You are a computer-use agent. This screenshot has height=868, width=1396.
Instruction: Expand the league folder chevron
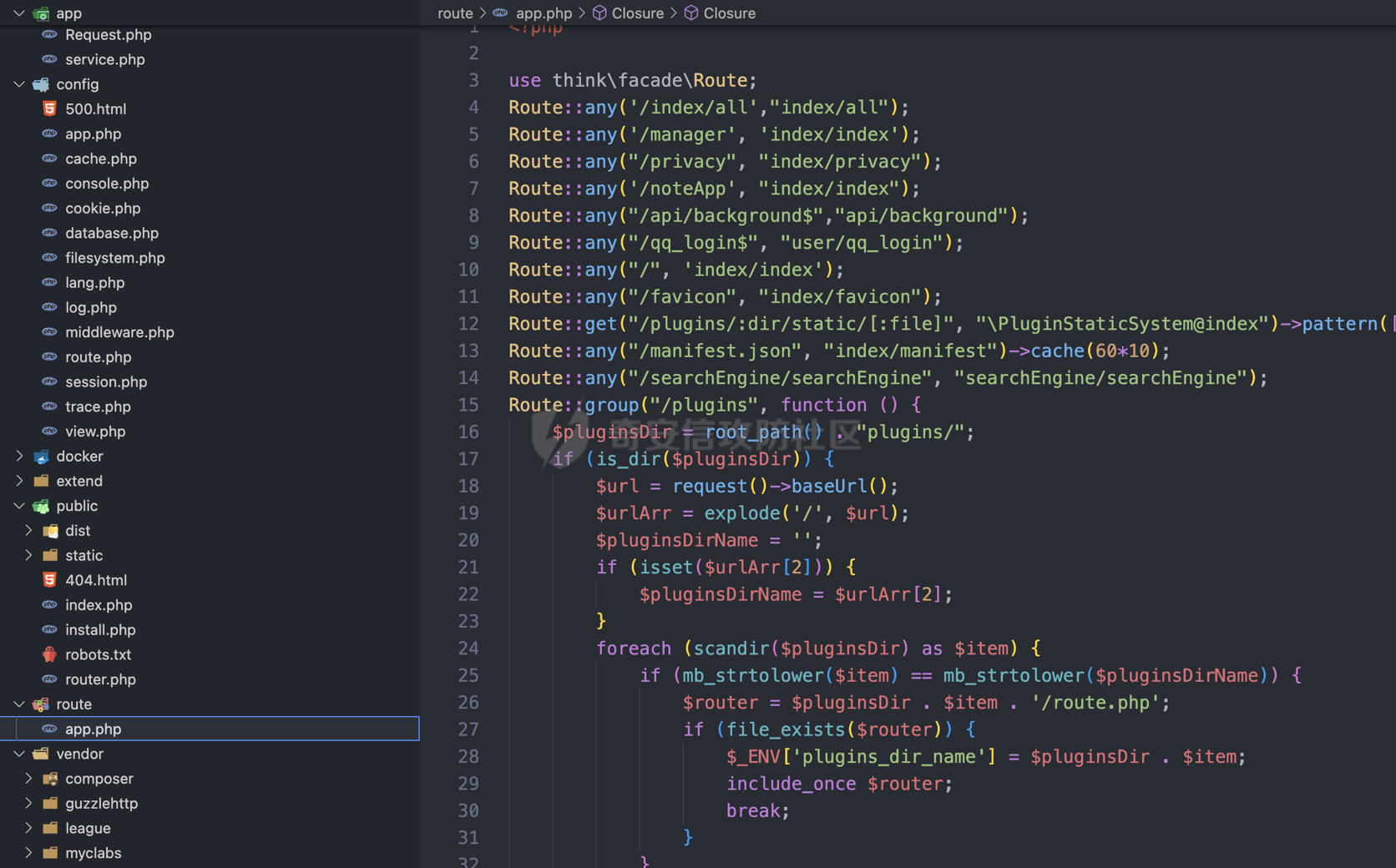(x=28, y=828)
